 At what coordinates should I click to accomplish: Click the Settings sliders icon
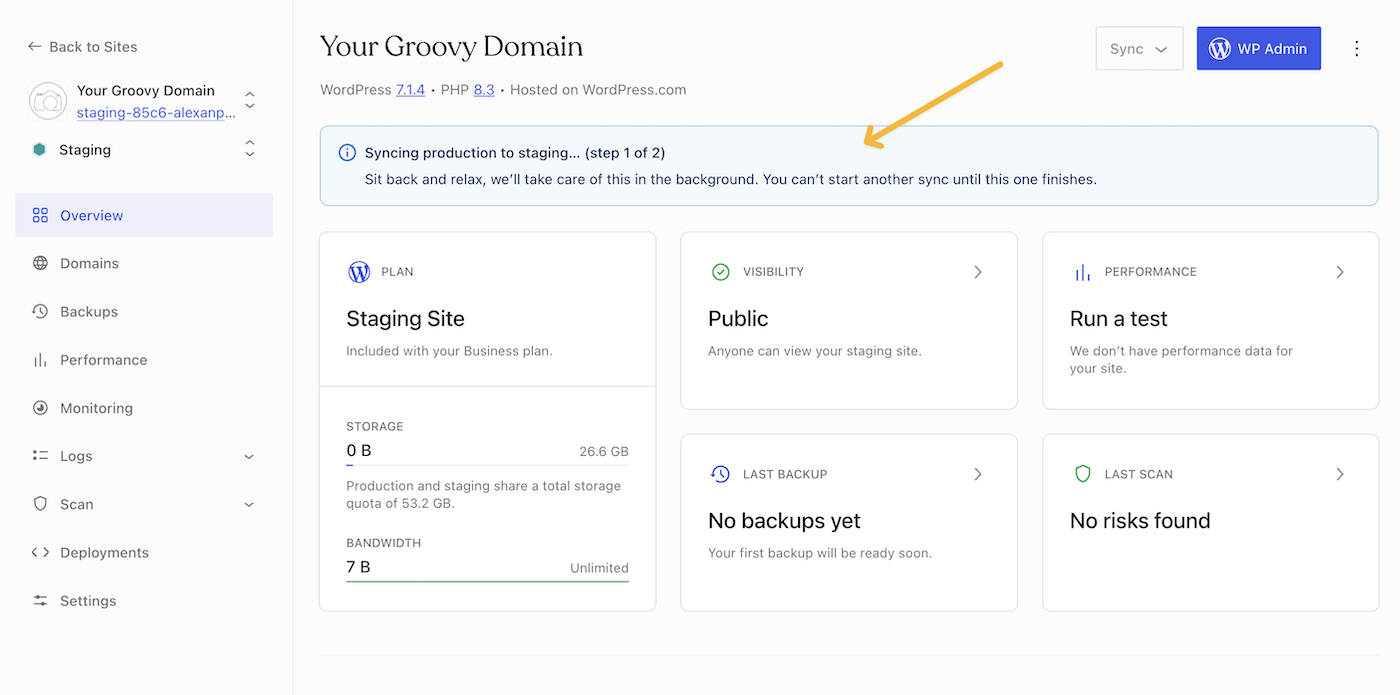(x=40, y=601)
